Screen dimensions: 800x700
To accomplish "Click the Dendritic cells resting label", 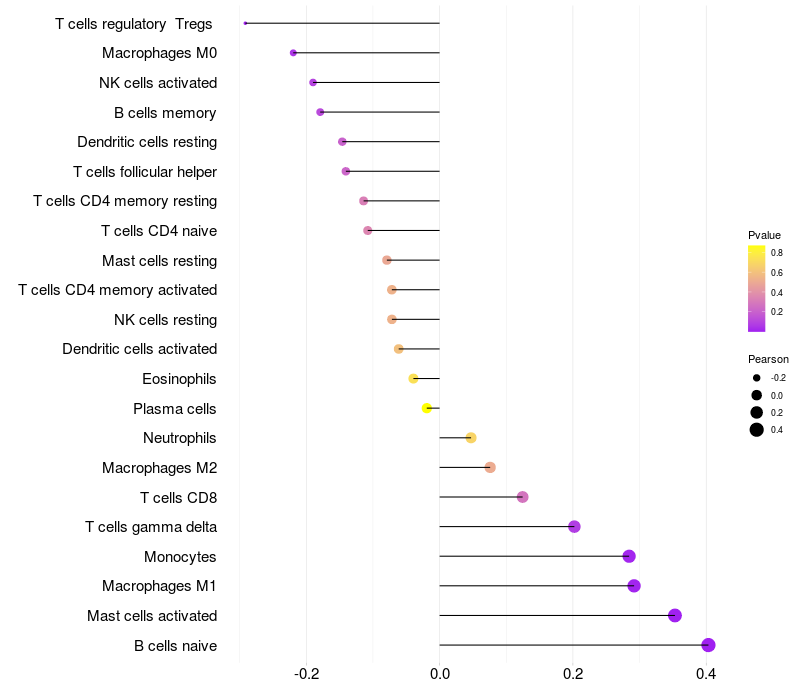I will coord(147,142).
